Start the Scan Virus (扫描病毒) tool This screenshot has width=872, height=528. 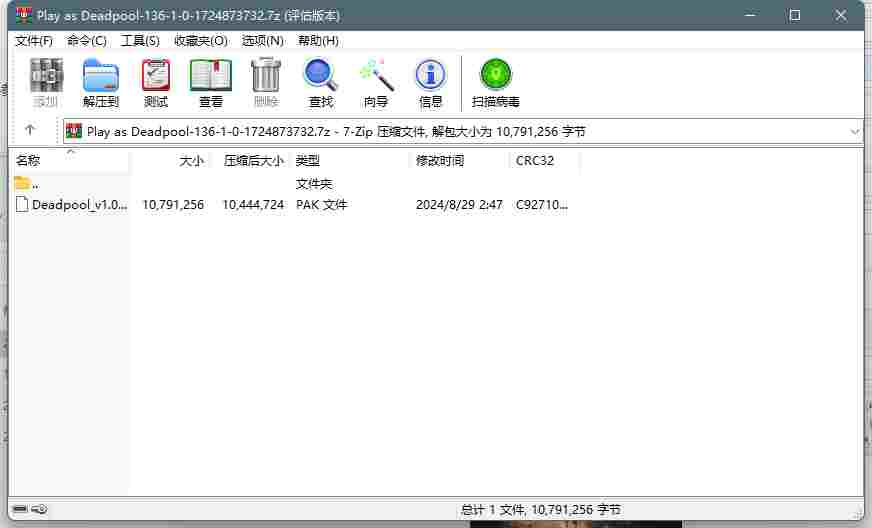click(x=496, y=82)
